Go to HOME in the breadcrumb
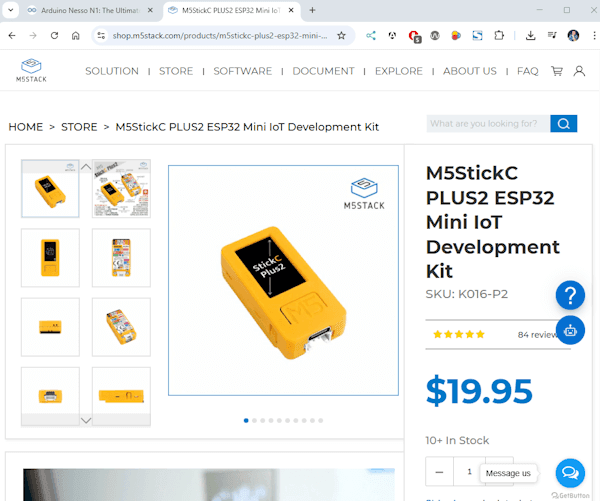Screen dimensions: 600x501 click(26, 127)
